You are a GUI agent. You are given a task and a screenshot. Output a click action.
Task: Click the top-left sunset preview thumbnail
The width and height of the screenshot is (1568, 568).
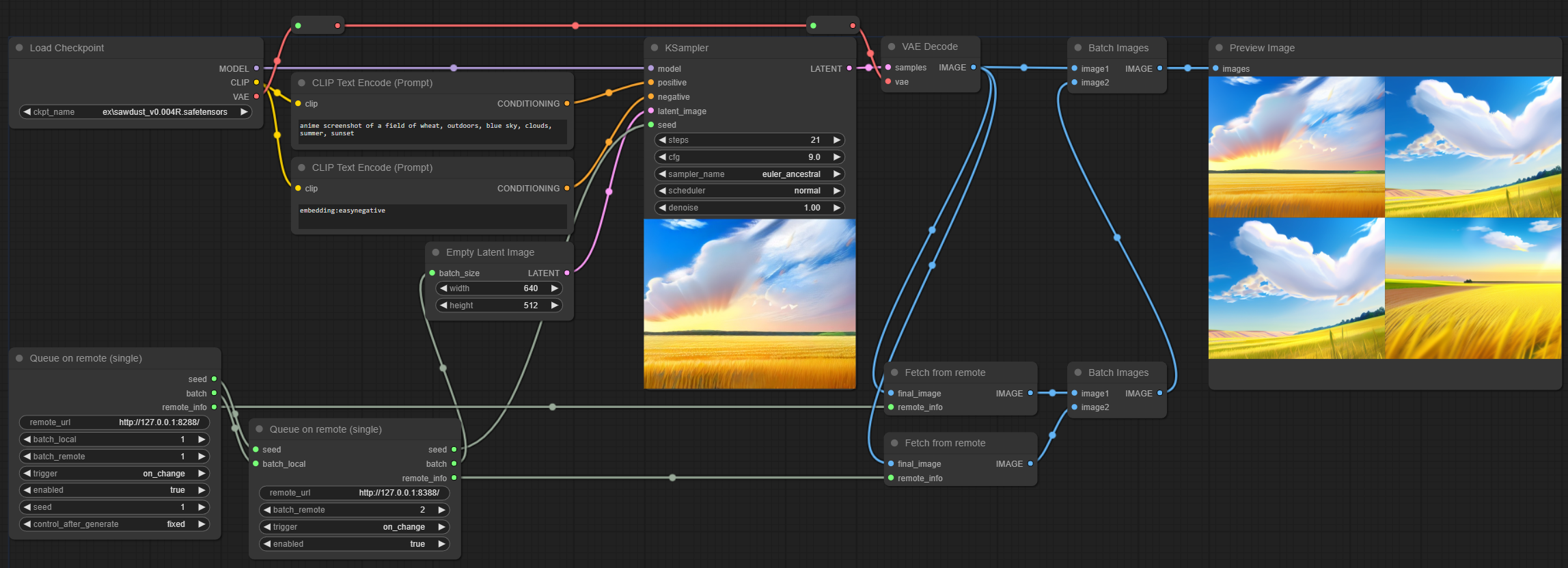point(1296,147)
